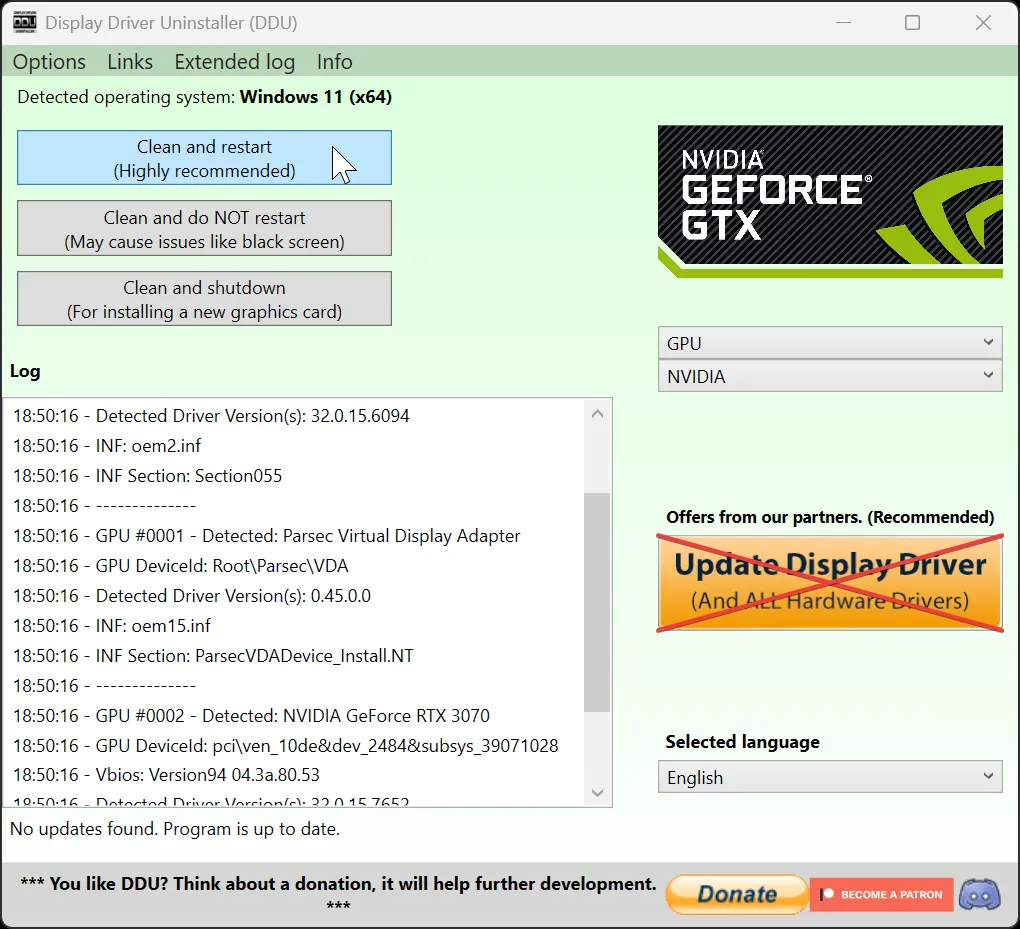The image size is (1020, 929).
Task: Open the Links menu
Action: point(130,62)
